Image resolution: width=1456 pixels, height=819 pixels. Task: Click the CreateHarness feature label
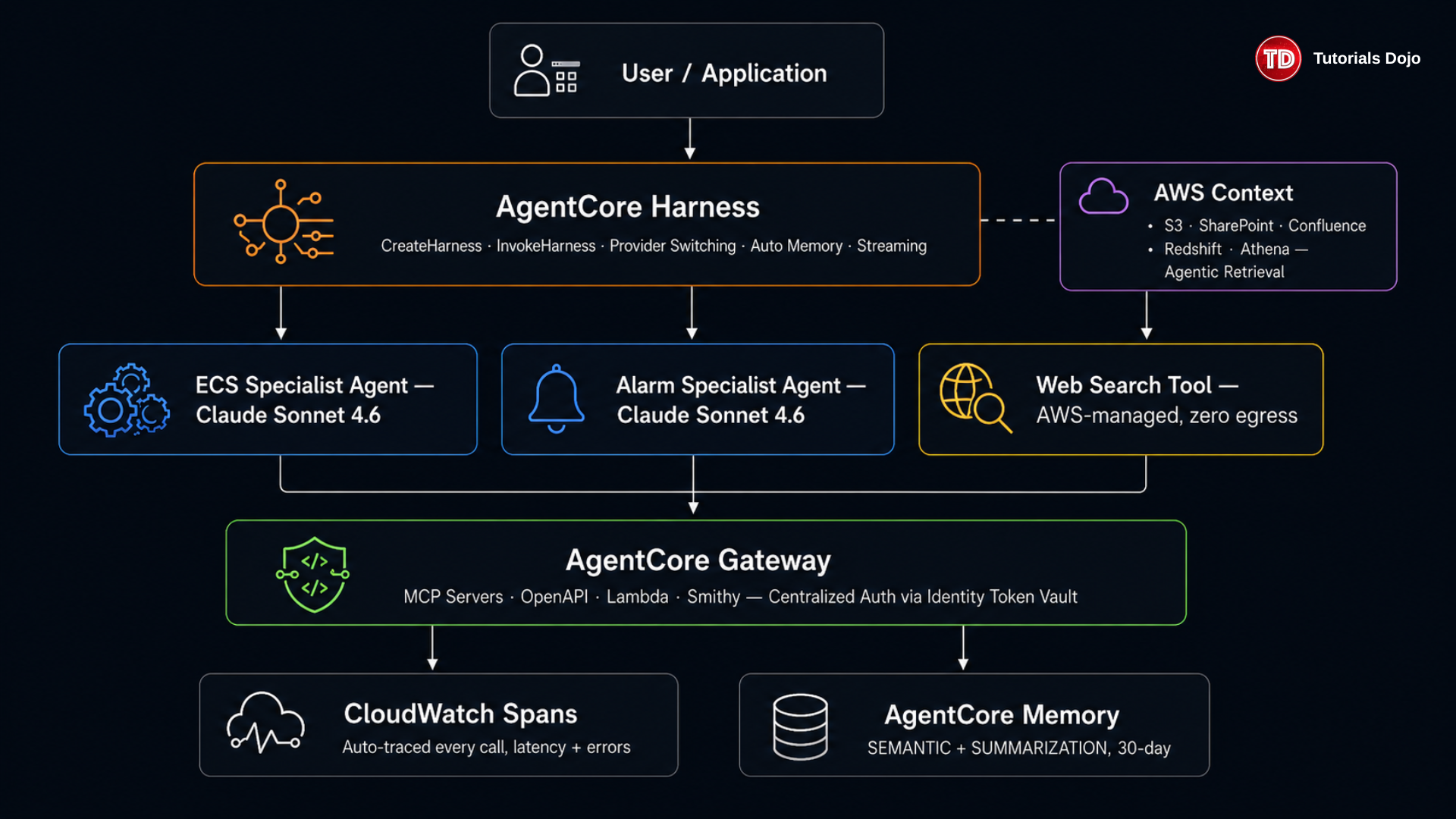click(431, 246)
